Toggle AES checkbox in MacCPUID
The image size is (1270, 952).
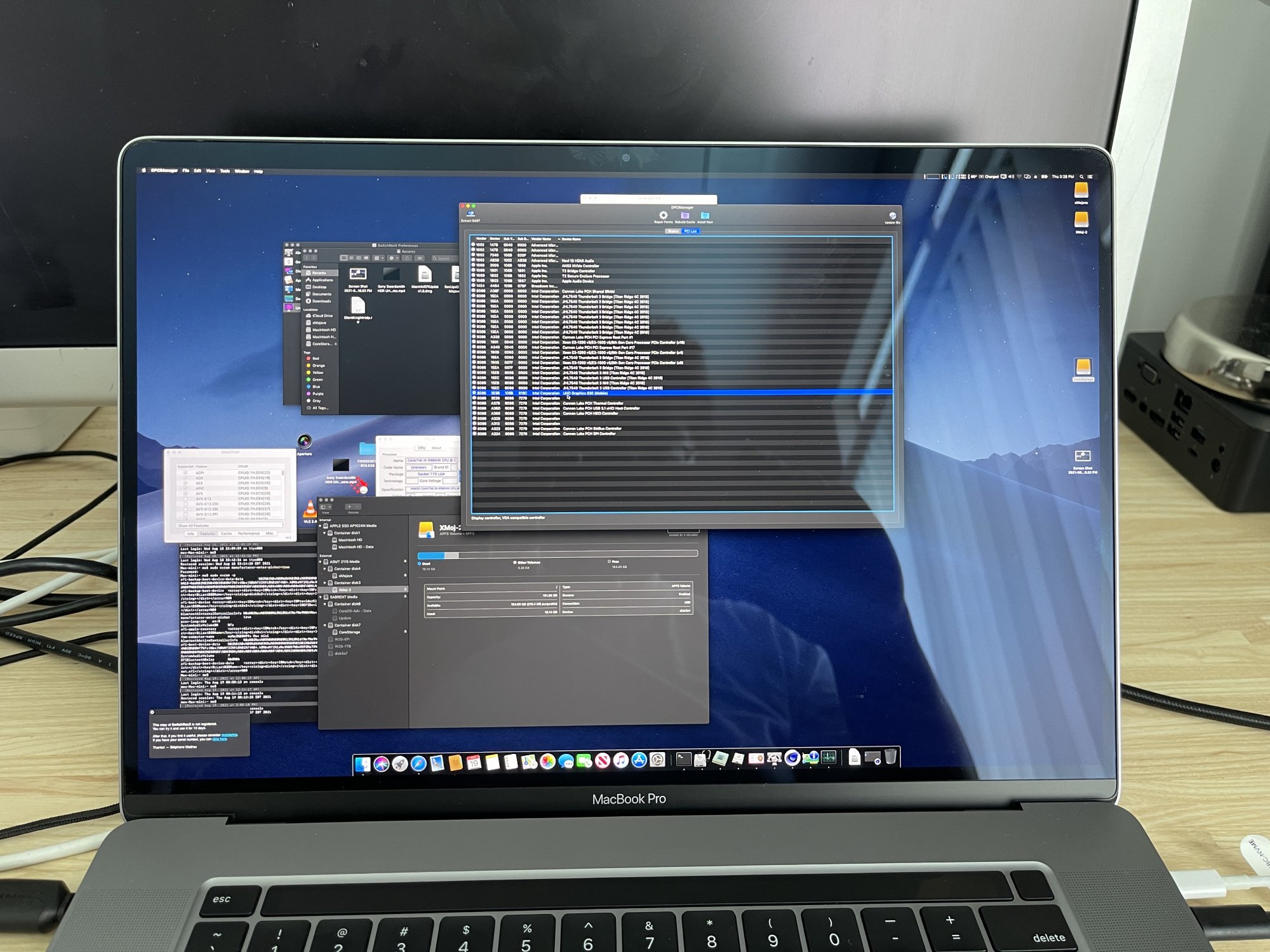[185, 483]
